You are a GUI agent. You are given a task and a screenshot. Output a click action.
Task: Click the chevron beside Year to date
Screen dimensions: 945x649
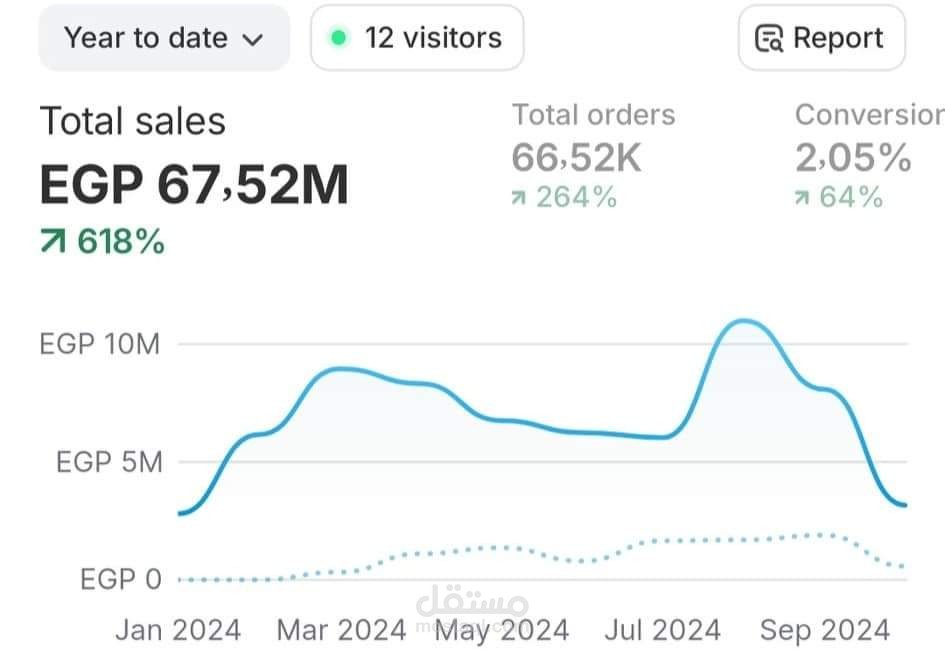253,40
